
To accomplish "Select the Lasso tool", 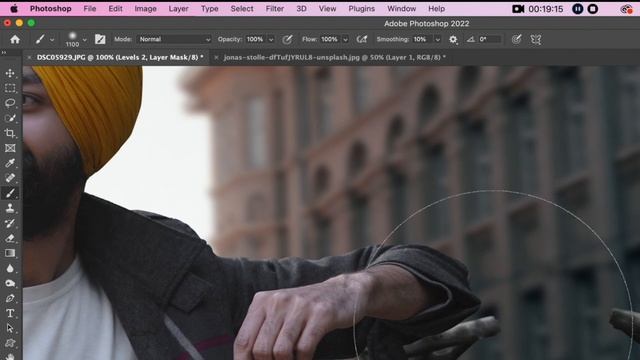I will pos(10,103).
